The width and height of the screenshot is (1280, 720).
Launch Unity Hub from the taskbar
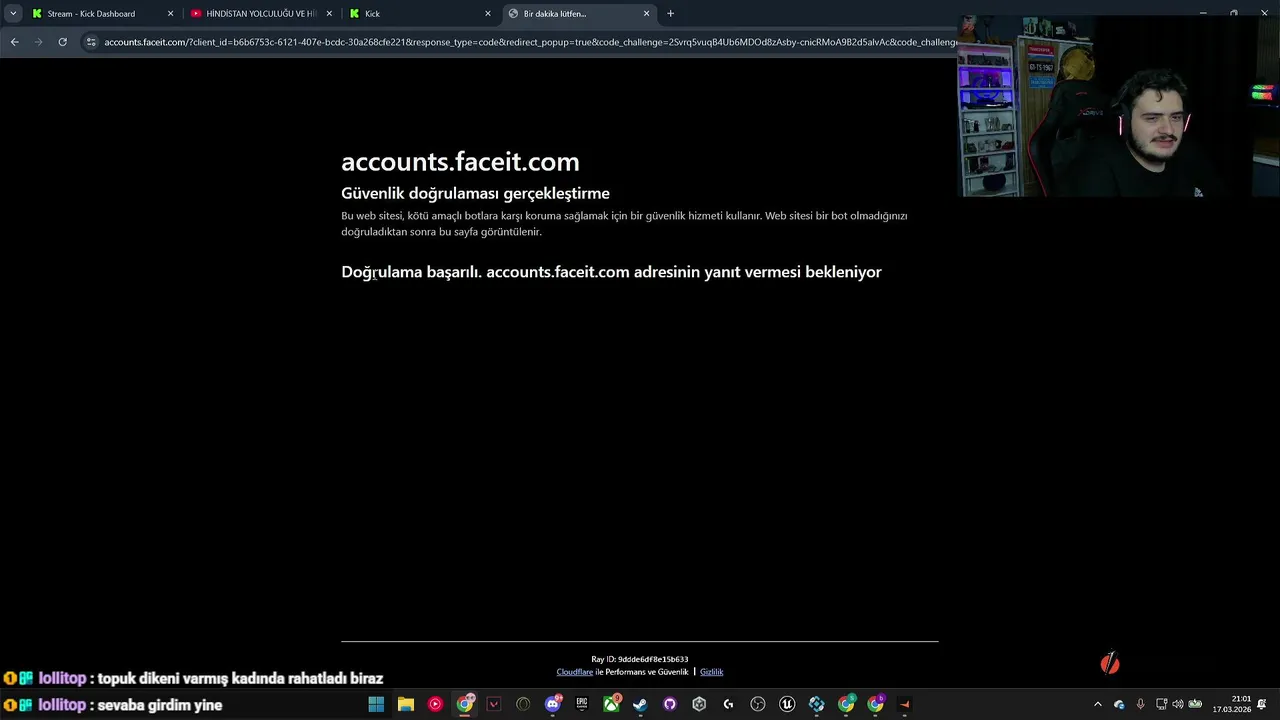pos(699,704)
